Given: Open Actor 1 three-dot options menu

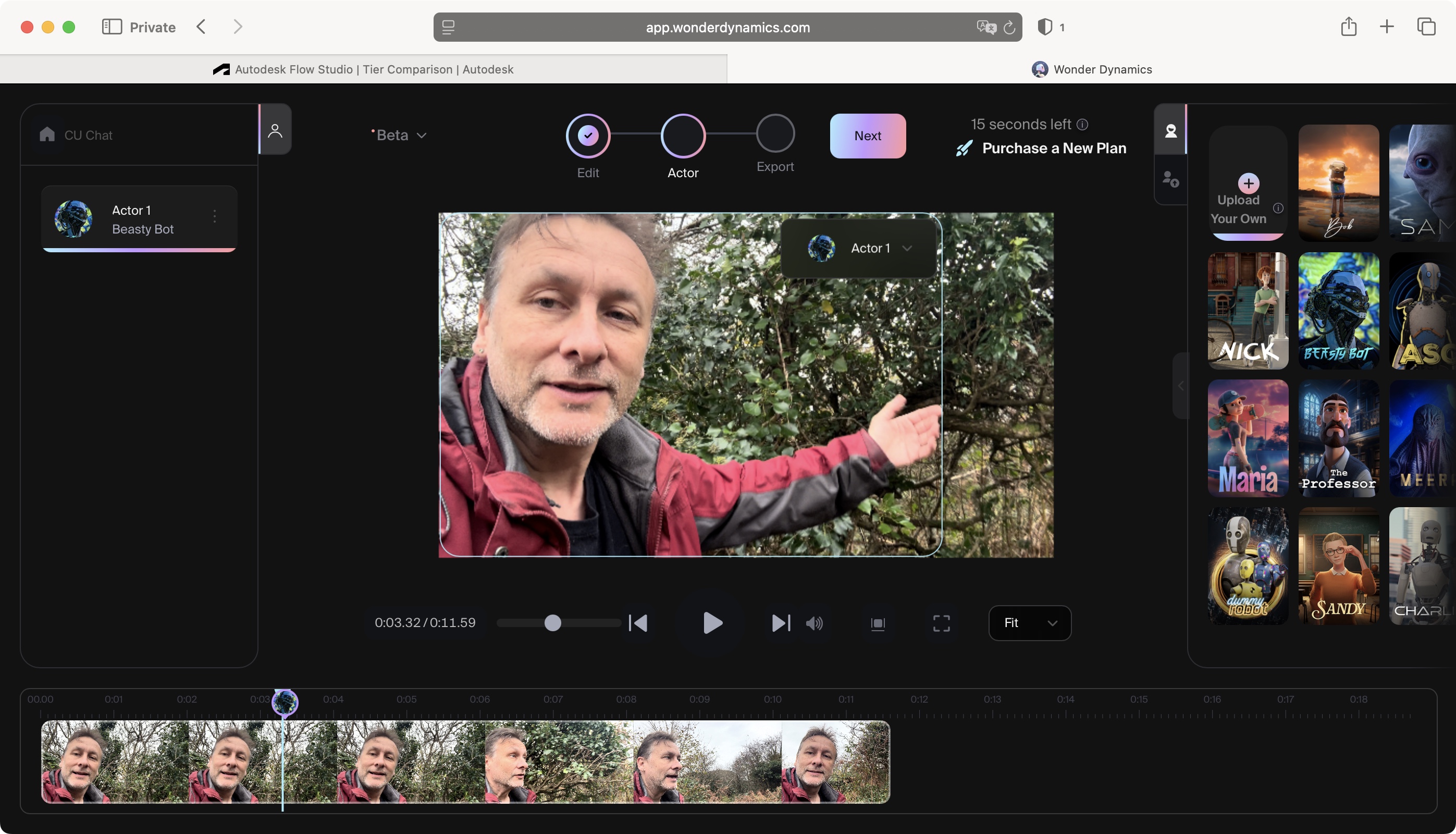Looking at the screenshot, I should point(215,216).
